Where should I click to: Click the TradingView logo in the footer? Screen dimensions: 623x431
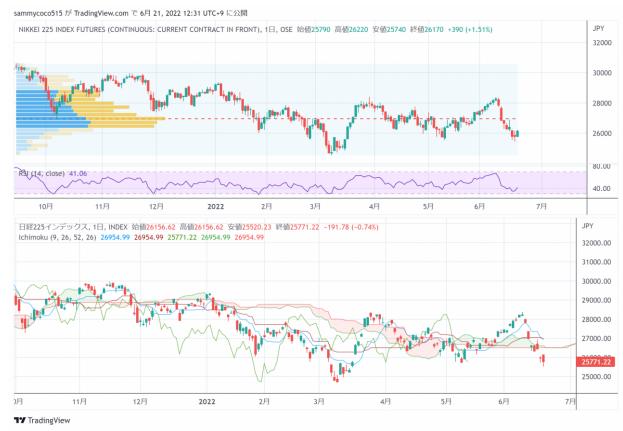42,420
